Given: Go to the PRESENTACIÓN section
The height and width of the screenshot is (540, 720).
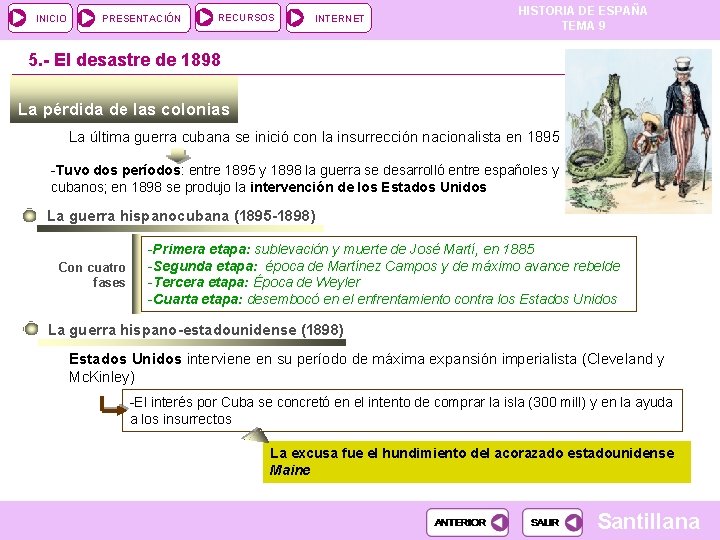Looking at the screenshot, I should tap(134, 18).
